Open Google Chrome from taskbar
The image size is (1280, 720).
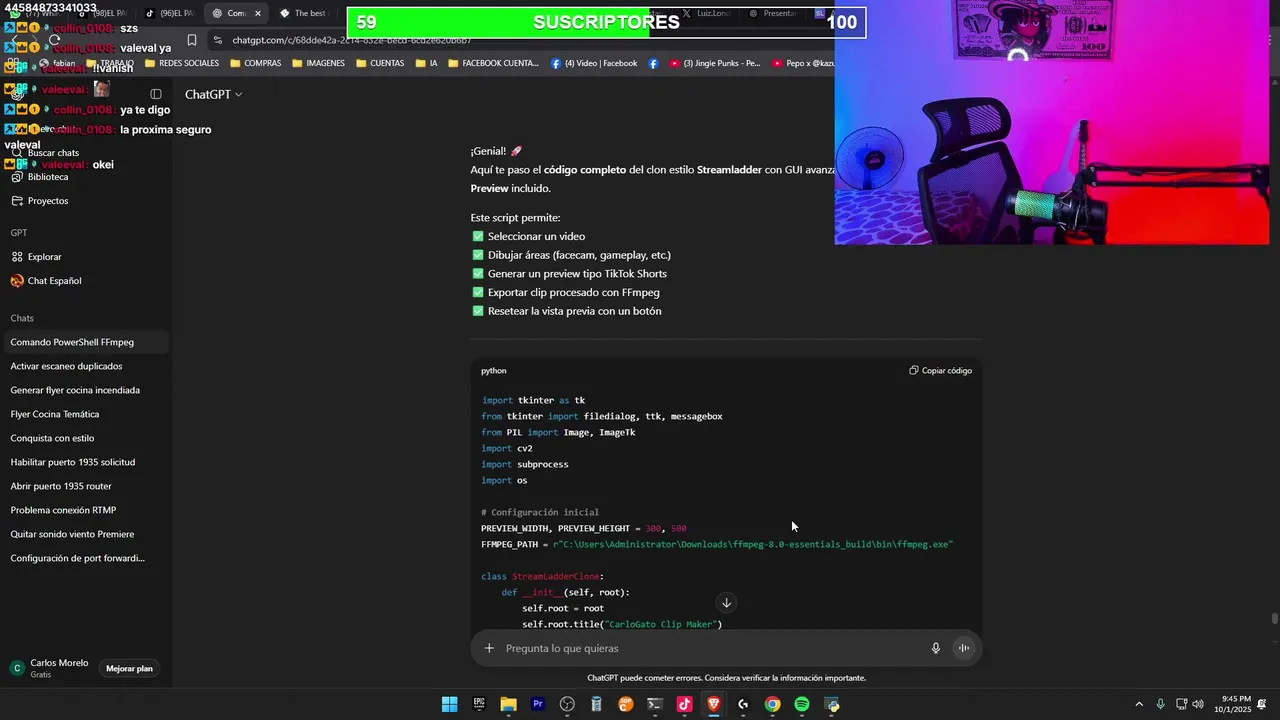pos(772,705)
